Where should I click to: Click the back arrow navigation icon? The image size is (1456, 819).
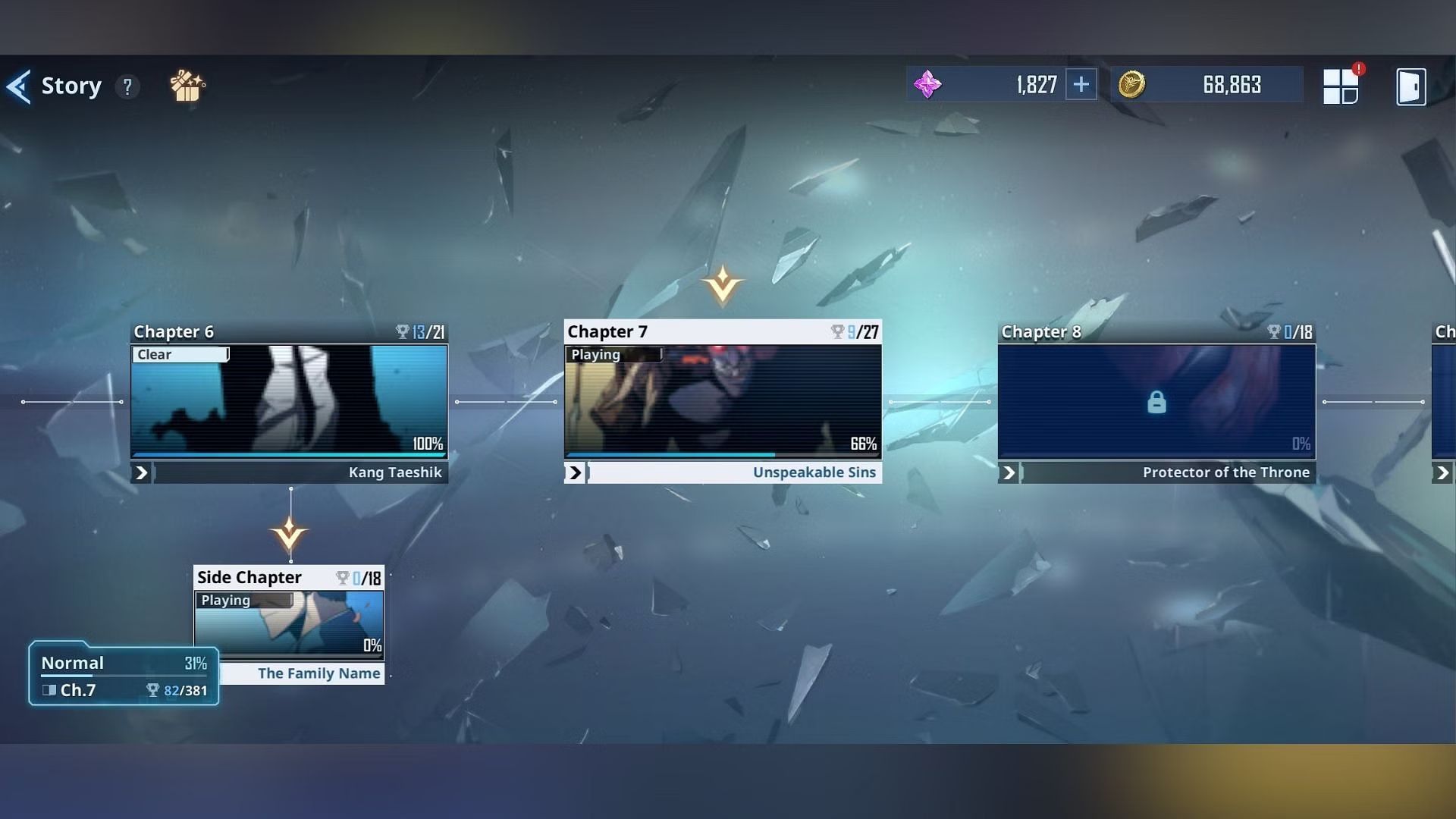[x=17, y=84]
